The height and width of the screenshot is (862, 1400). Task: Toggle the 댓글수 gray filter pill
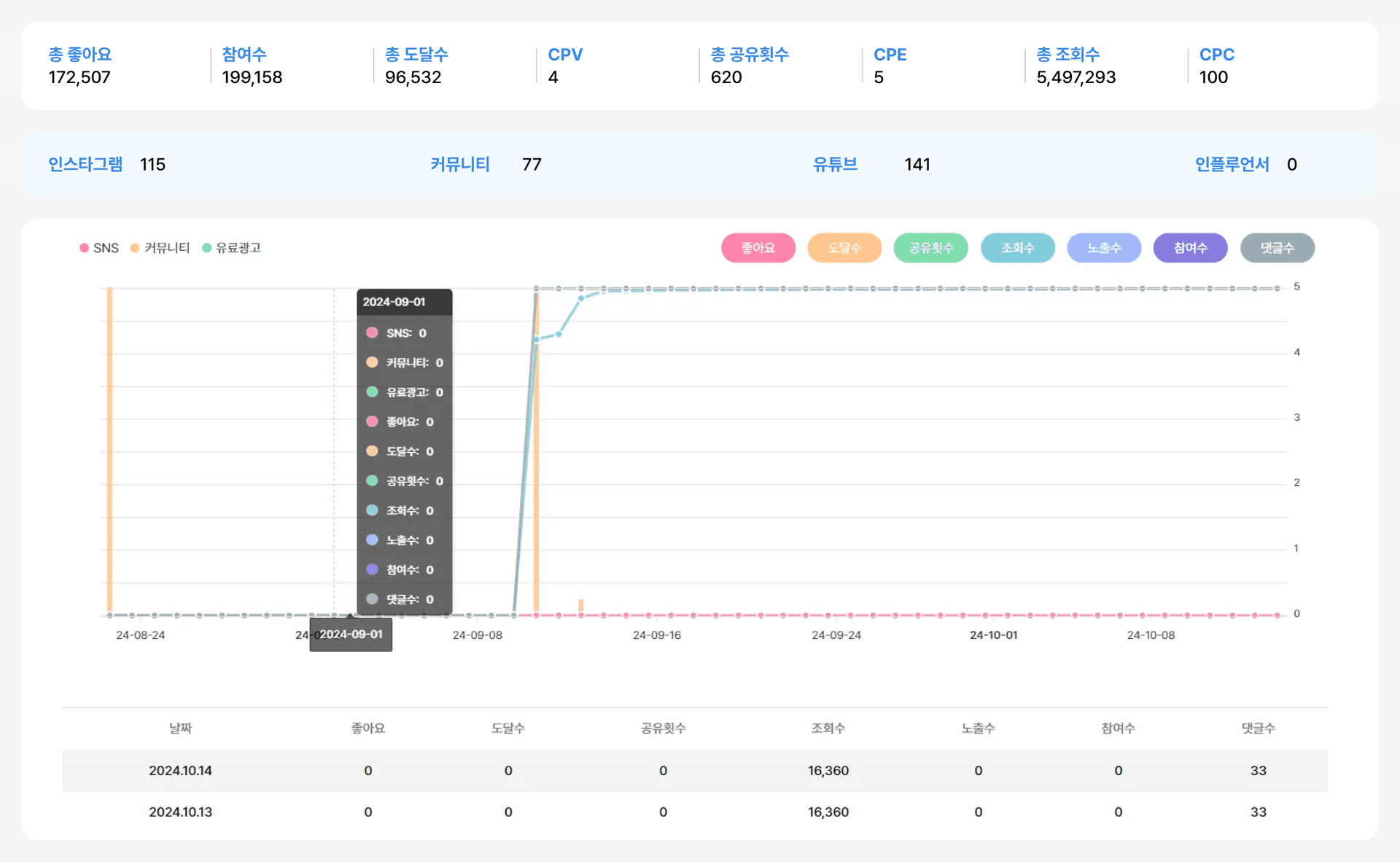click(x=1277, y=248)
